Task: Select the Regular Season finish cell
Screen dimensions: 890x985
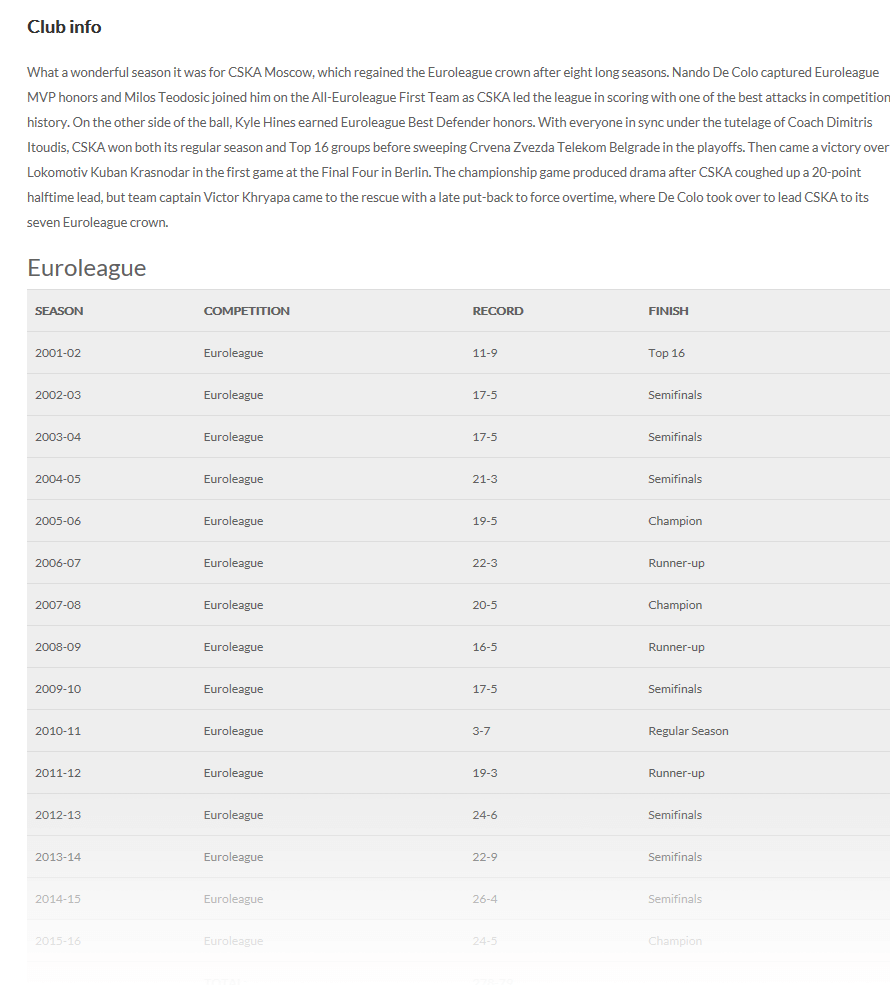Action: 688,731
